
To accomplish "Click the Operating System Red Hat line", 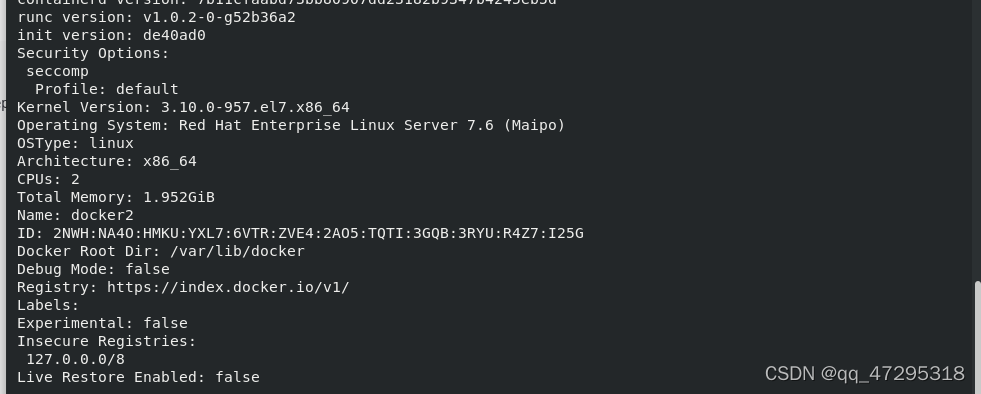I will pyautogui.click(x=291, y=125).
